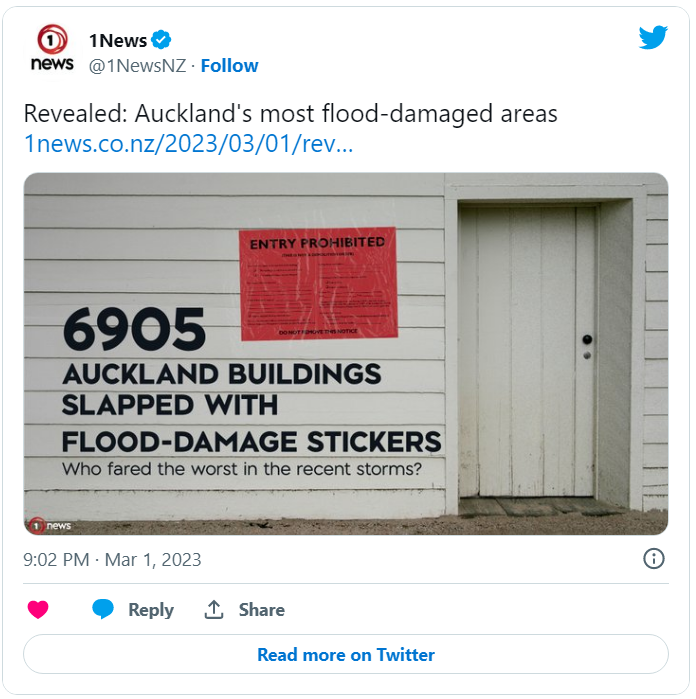696x699 pixels.
Task: Open the Twitter bird logo
Action: (653, 38)
